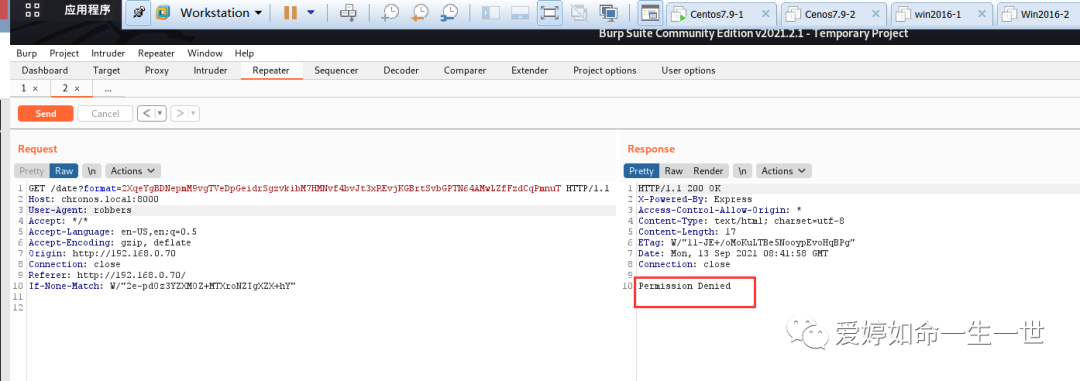Viewport: 1080px width, 381px height.
Task: Select Repeater request tab 2
Action: point(65,88)
